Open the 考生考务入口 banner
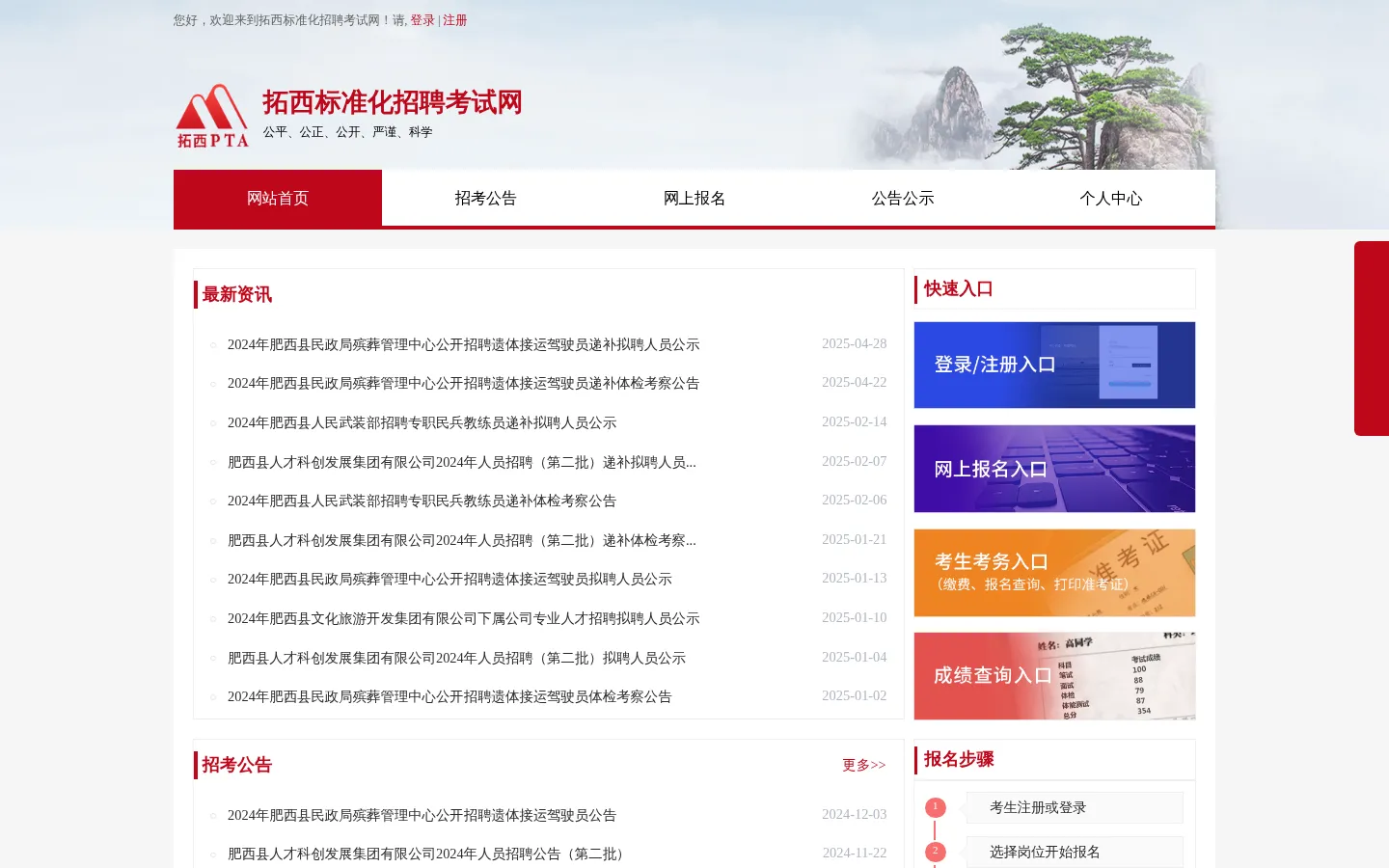 click(x=1054, y=573)
